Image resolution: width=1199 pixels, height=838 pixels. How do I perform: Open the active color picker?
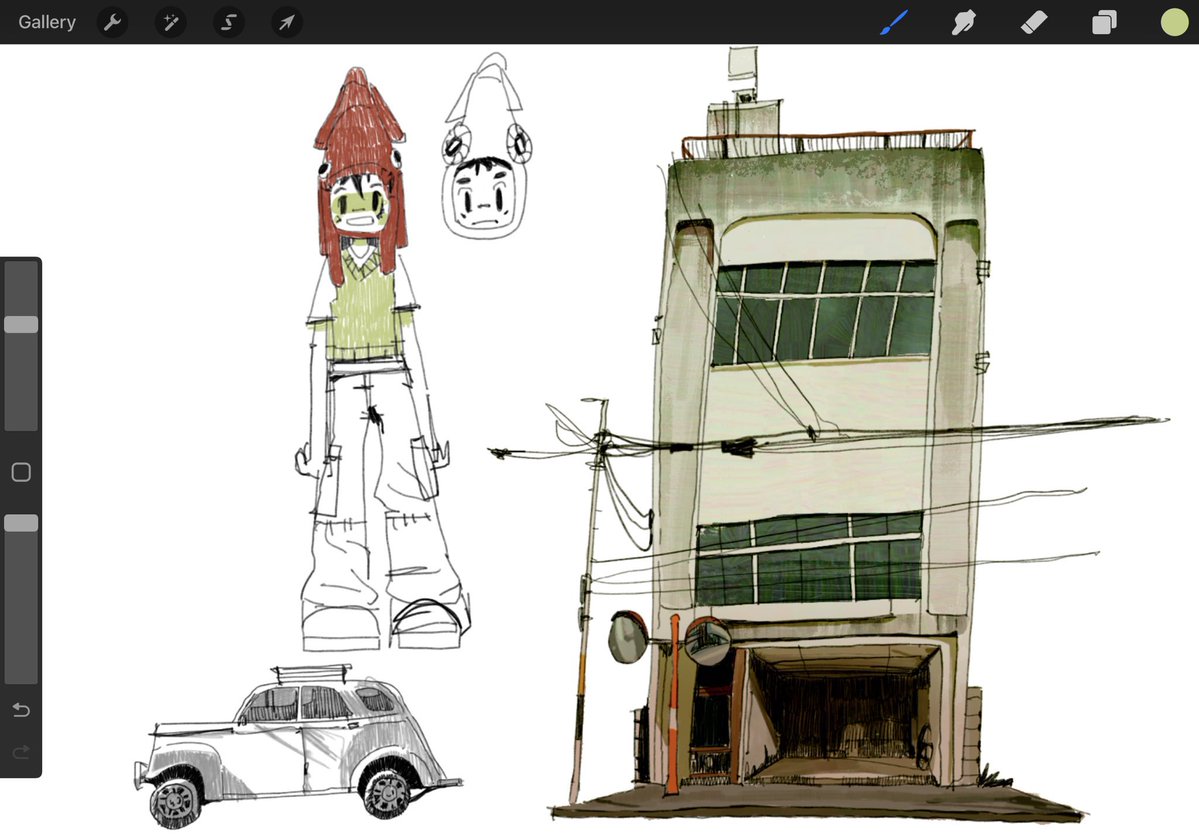1174,22
